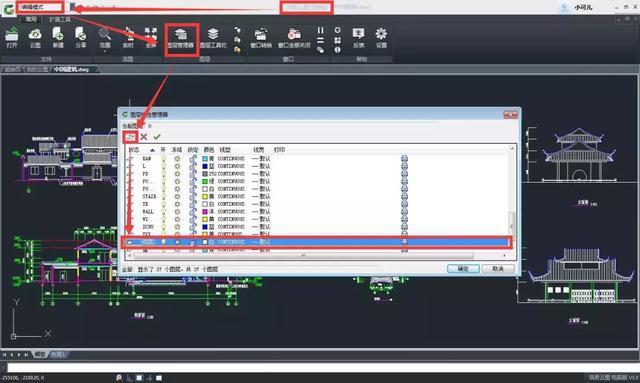This screenshot has height=383, width=640.
Task: Click the 打印 column header
Action: coord(279,150)
